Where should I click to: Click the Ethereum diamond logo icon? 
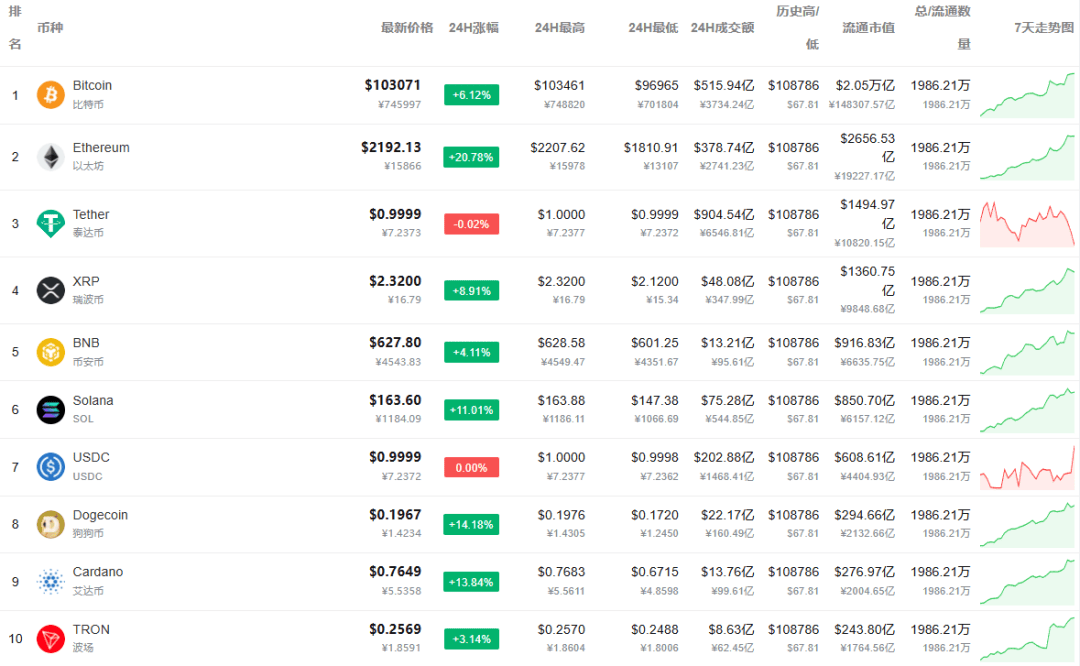[50, 157]
